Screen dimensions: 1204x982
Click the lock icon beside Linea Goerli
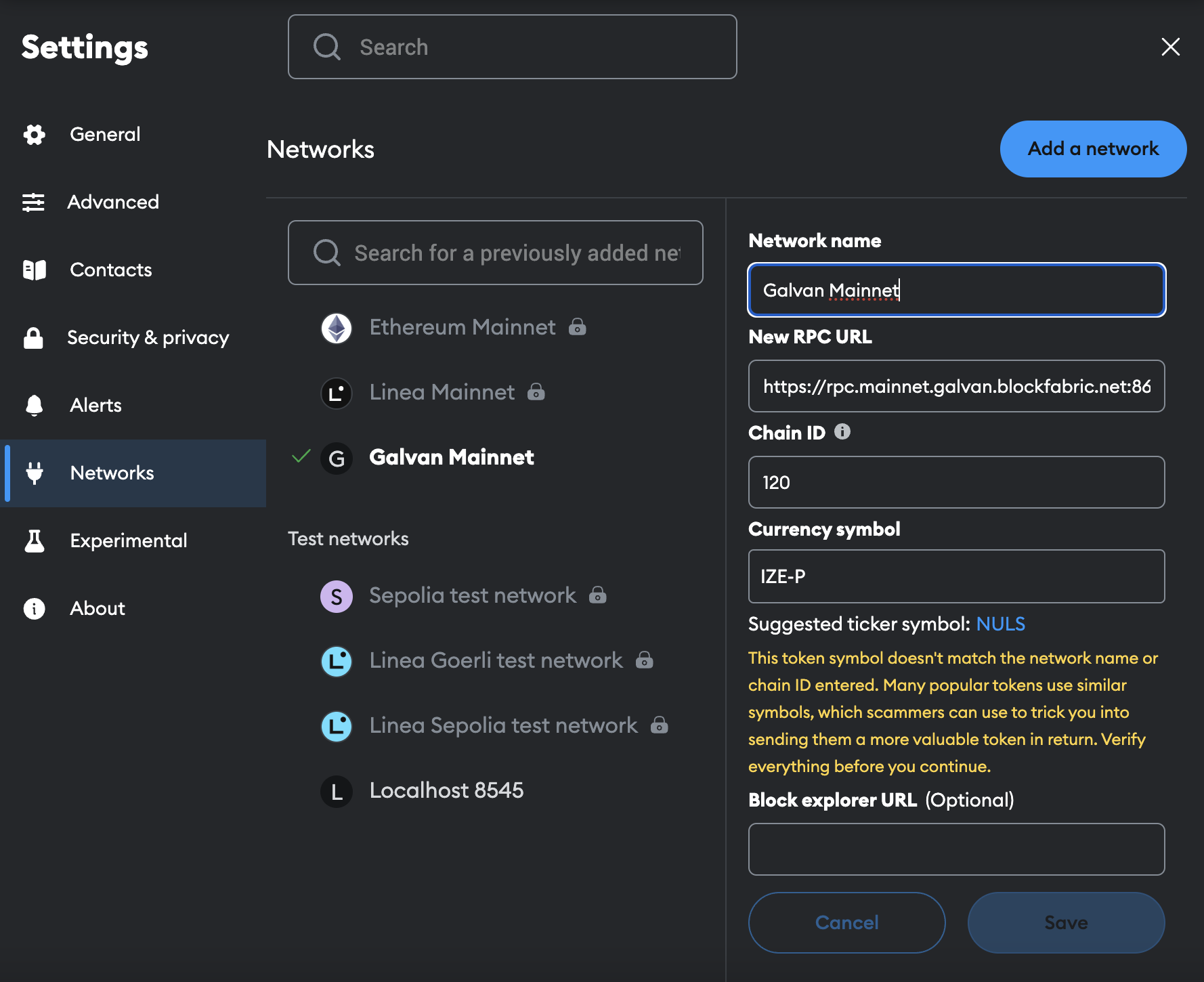click(x=645, y=660)
